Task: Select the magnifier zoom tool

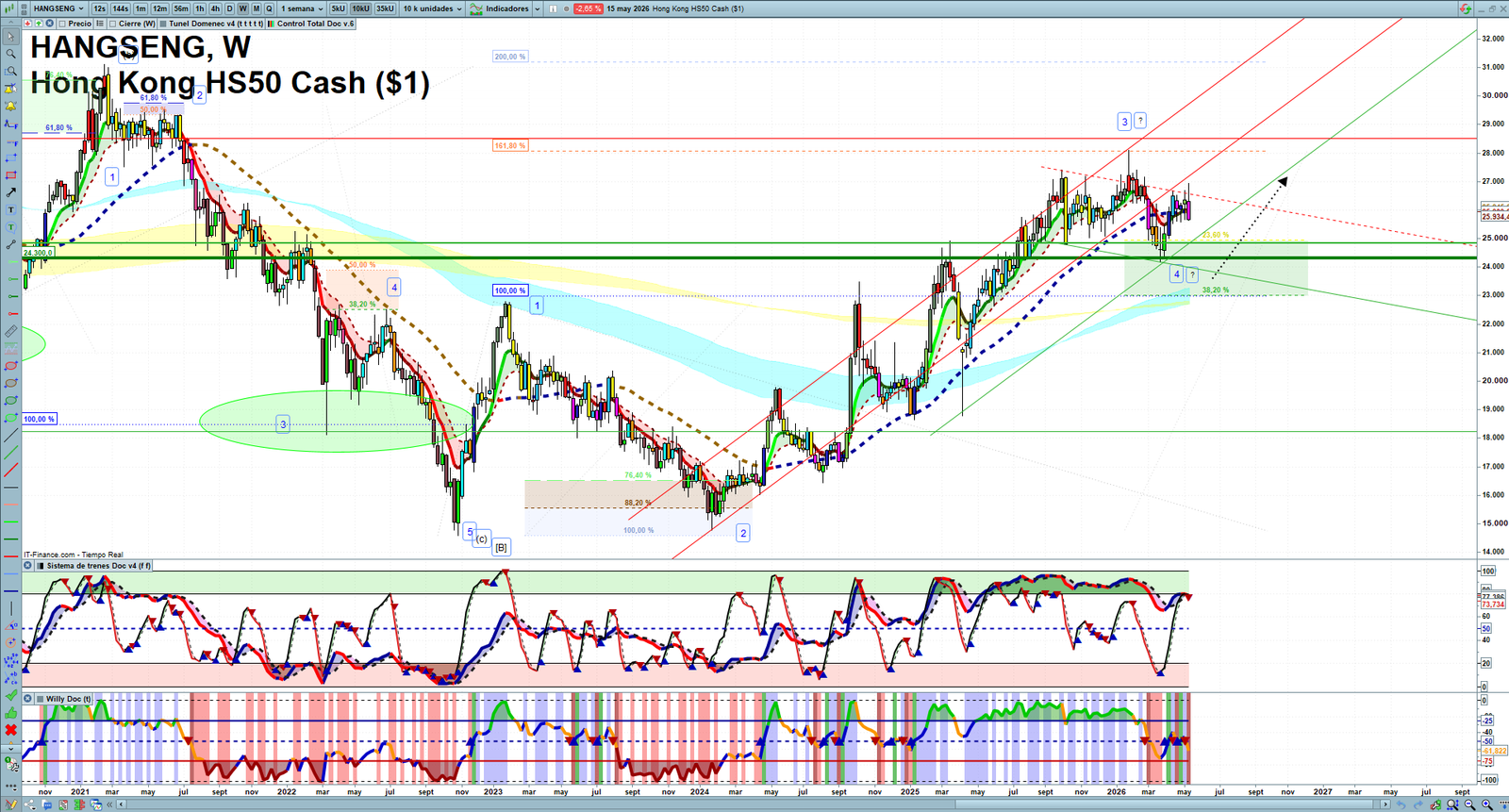Action: point(10,54)
